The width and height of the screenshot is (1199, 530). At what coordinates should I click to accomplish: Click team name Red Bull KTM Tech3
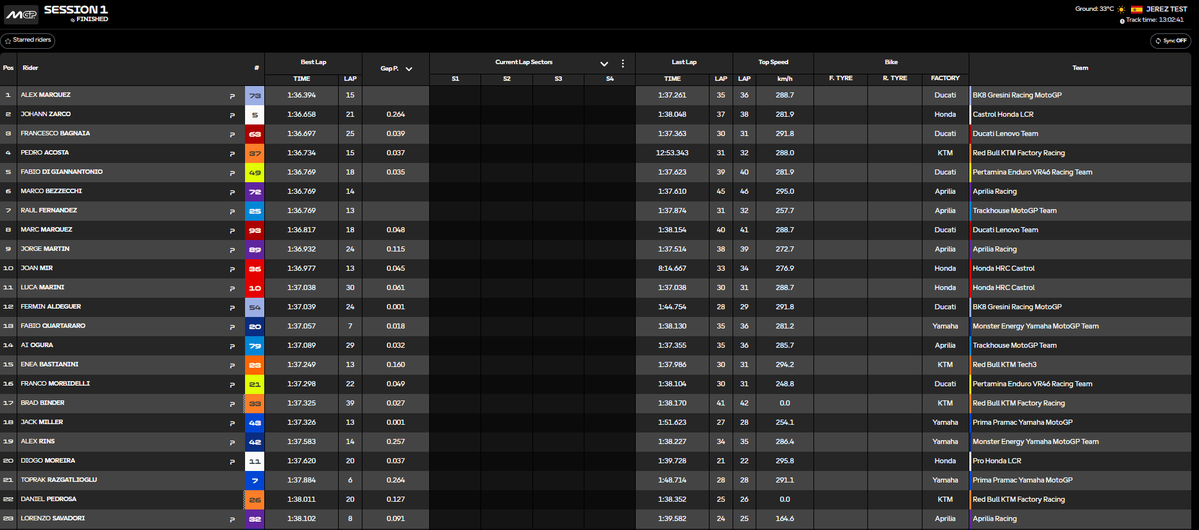click(x=1005, y=365)
